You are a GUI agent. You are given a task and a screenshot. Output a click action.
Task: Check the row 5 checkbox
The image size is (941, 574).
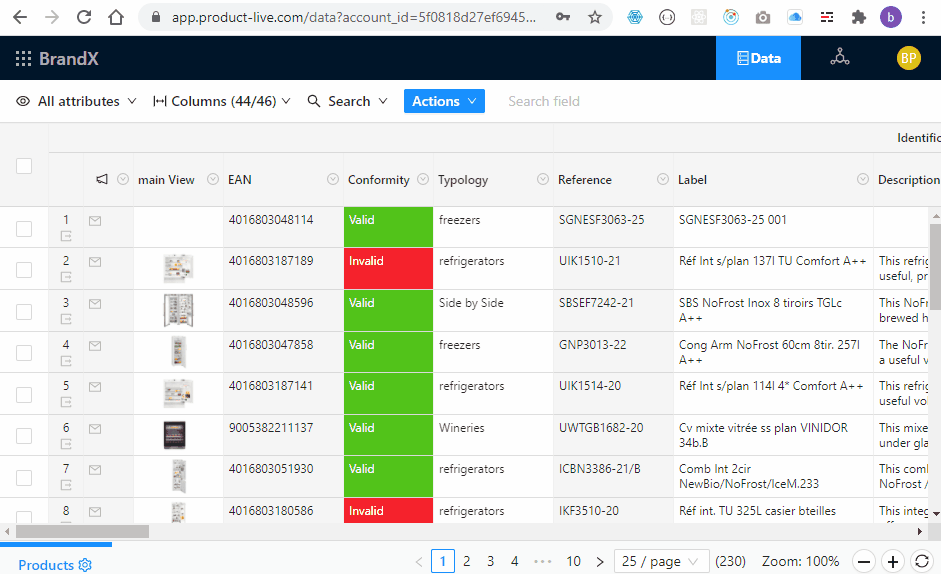tap(24, 394)
